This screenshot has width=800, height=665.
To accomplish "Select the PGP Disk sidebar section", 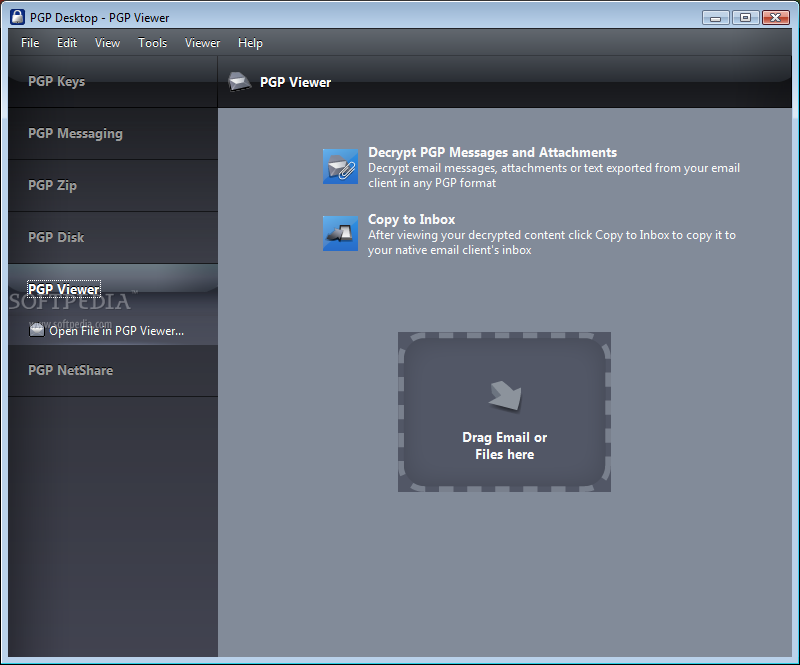I will tap(113, 238).
